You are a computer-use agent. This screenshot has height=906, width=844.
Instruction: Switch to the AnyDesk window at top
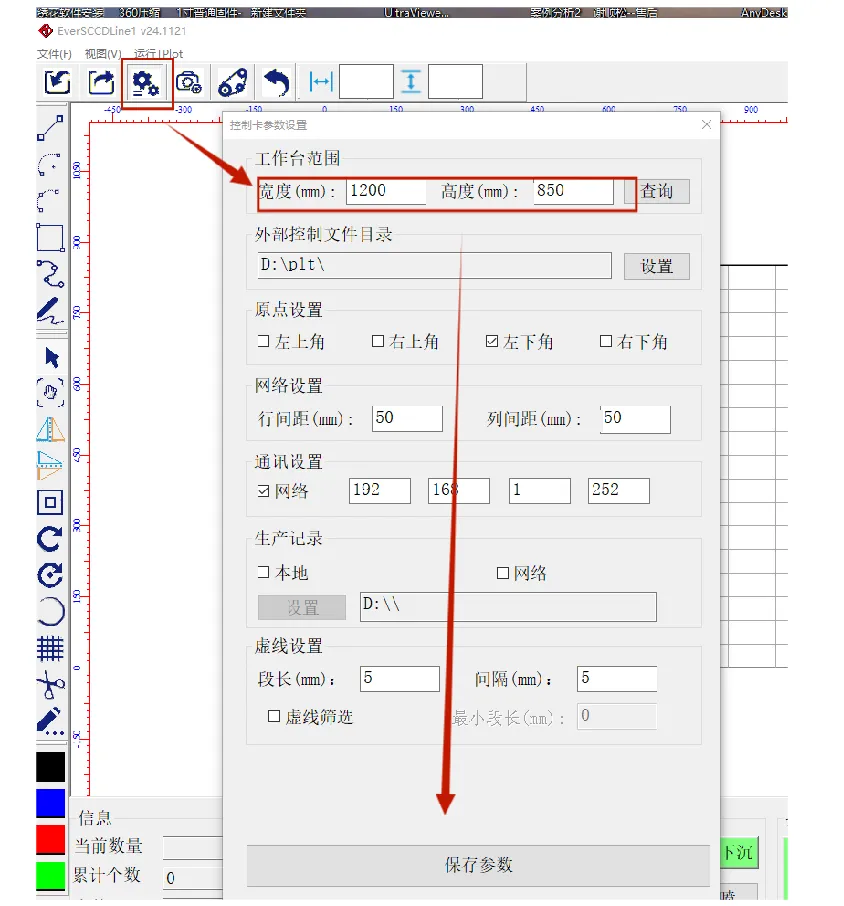point(764,12)
